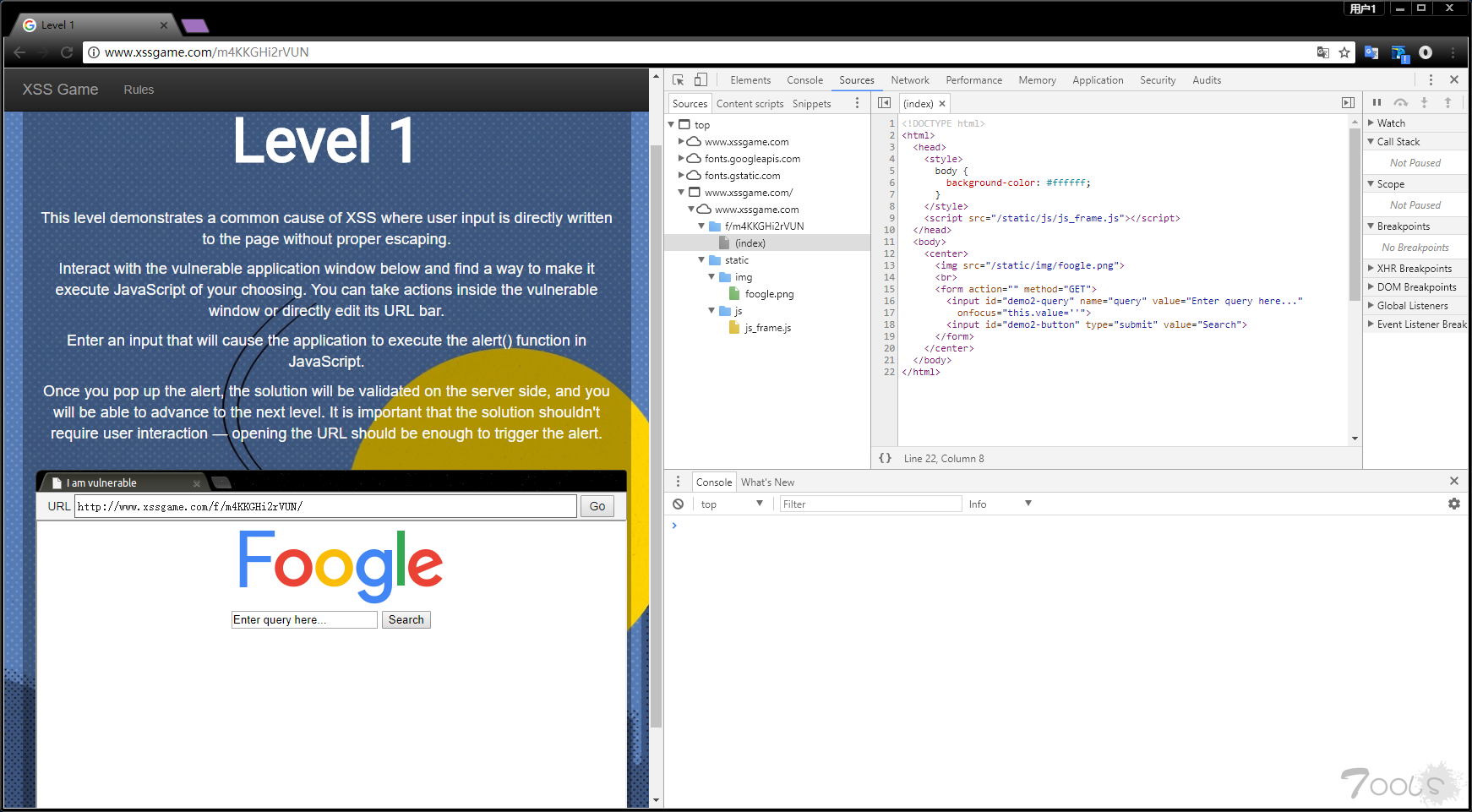
Task: Switch to the Console panel tab
Action: pos(804,80)
